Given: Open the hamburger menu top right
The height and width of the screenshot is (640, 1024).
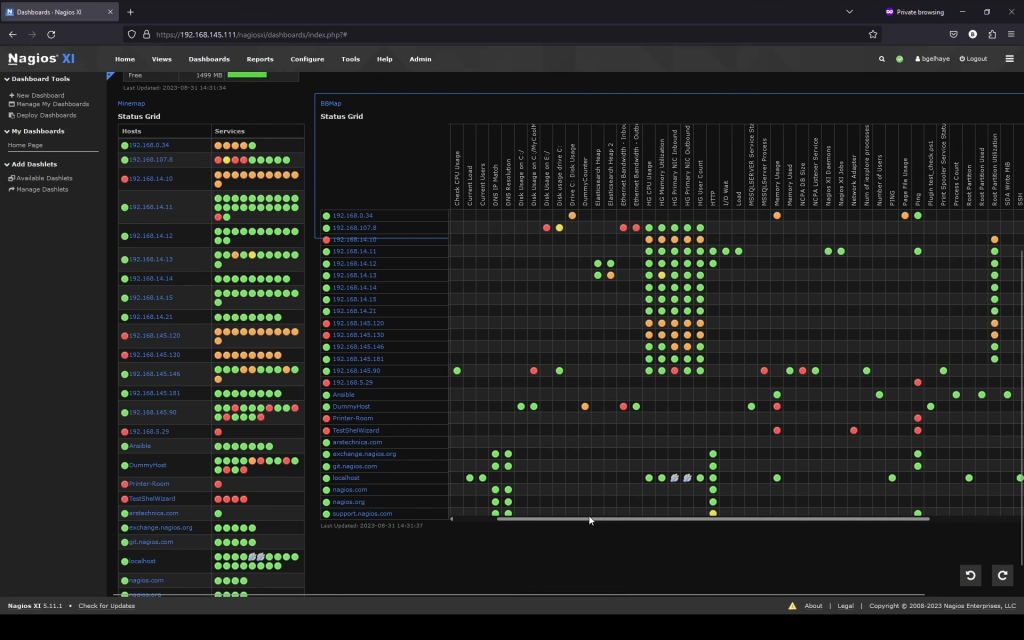Looking at the screenshot, I should click(x=1009, y=59).
